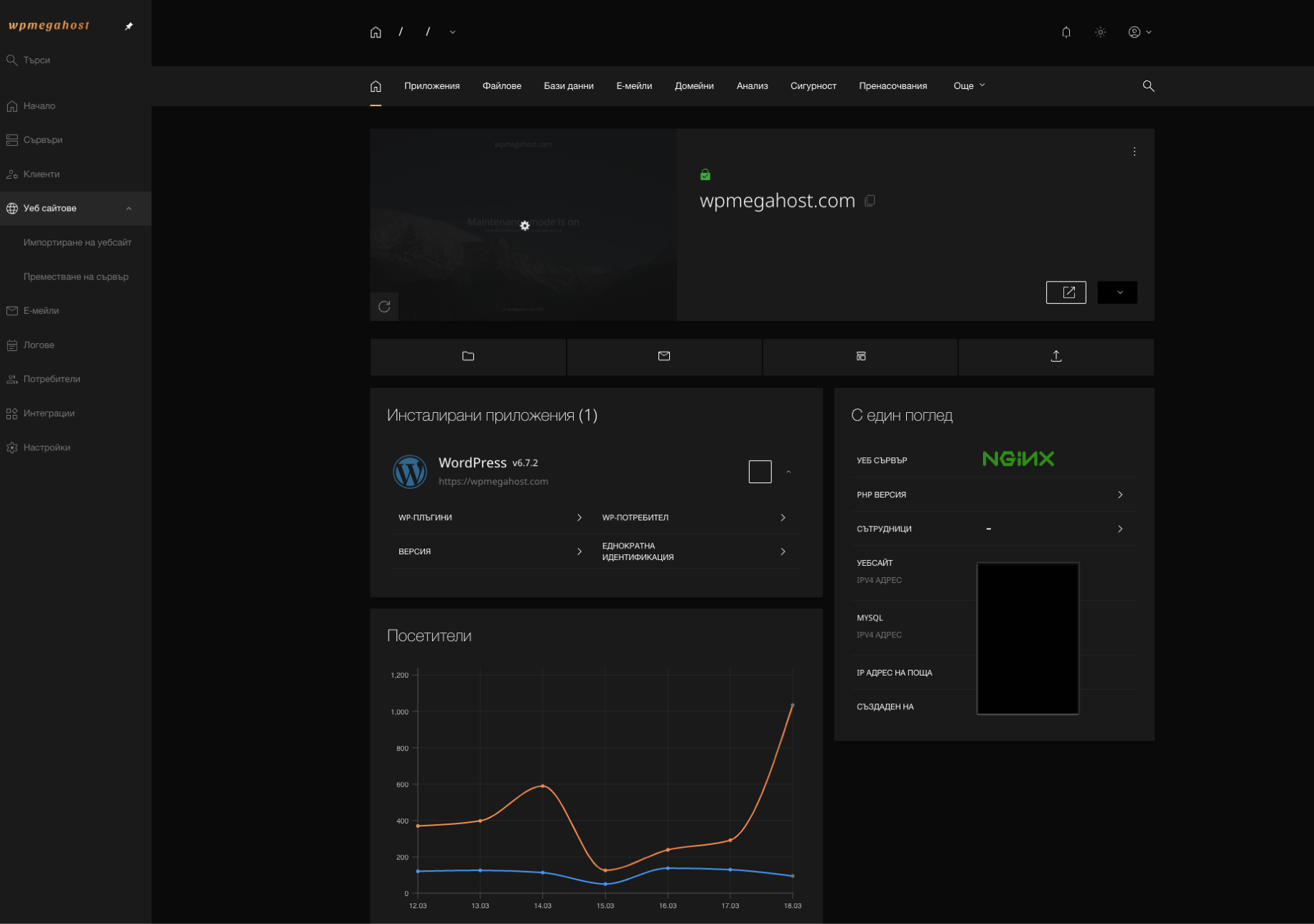
Task: Click the wpmegahost logo
Action: click(x=49, y=26)
